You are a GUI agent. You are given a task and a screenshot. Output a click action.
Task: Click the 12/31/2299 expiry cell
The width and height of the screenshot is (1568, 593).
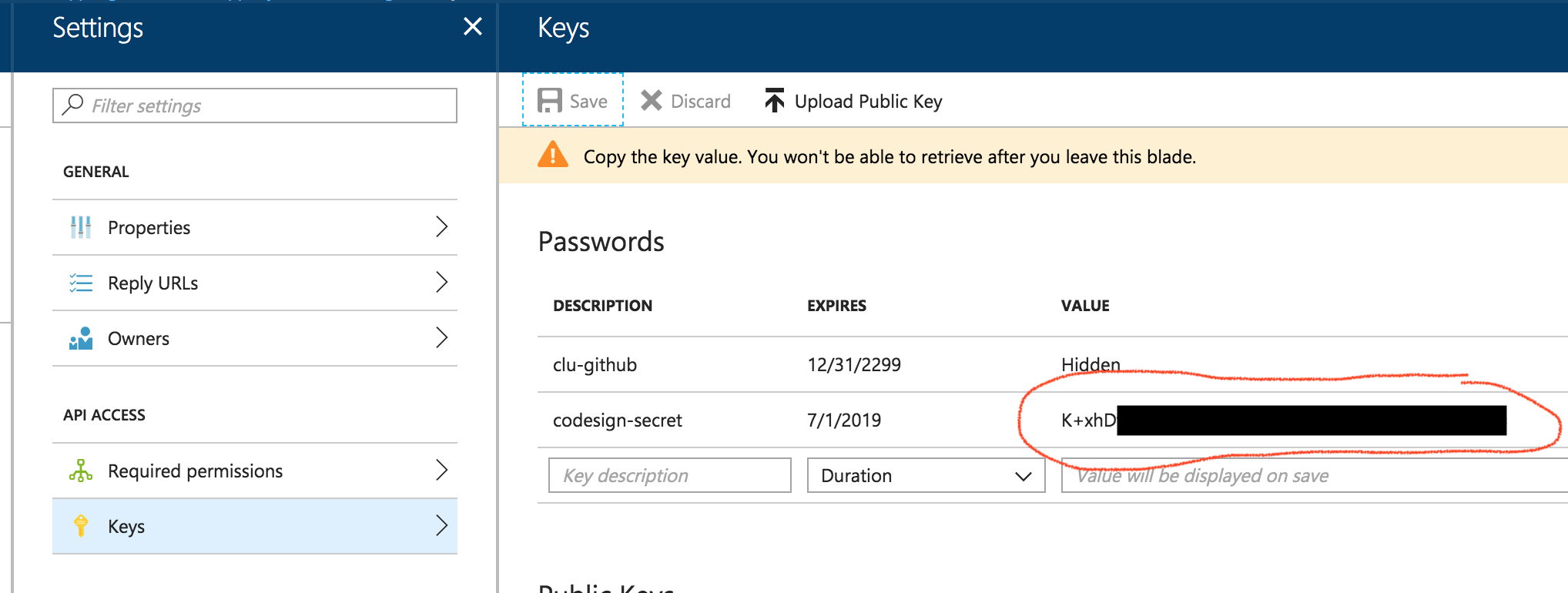tap(854, 364)
